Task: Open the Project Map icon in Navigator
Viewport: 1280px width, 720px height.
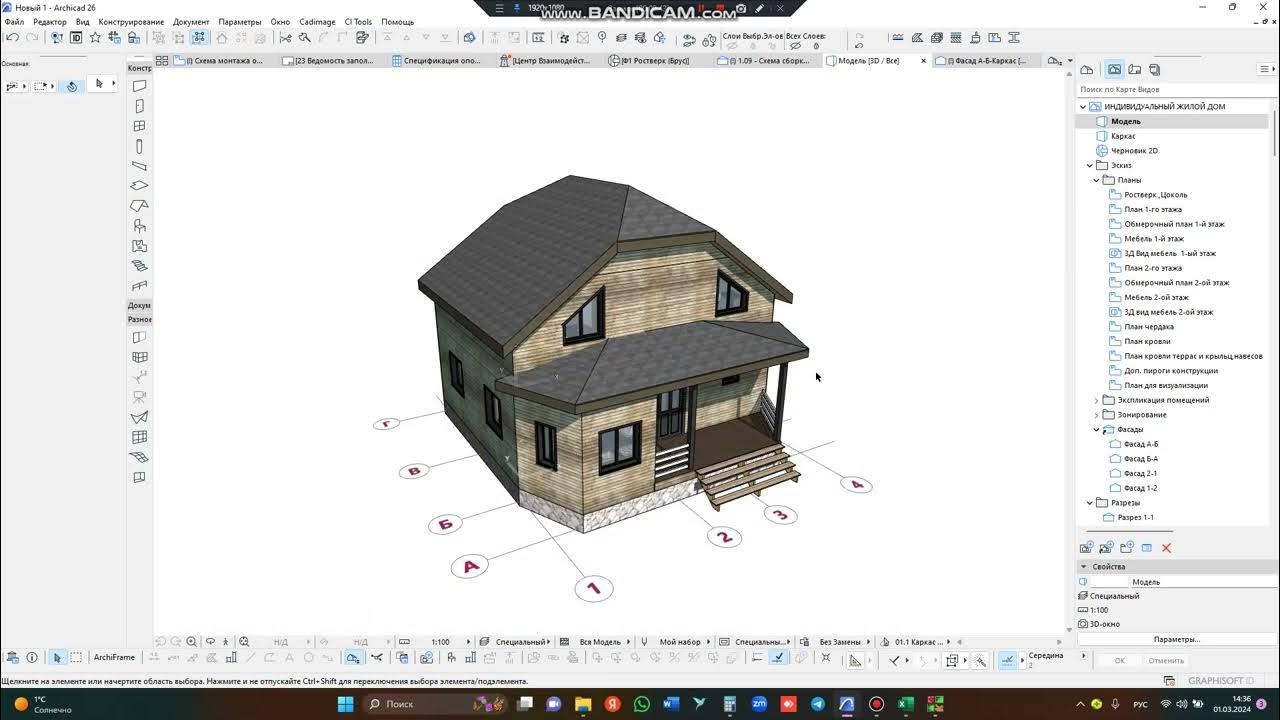Action: [1087, 70]
